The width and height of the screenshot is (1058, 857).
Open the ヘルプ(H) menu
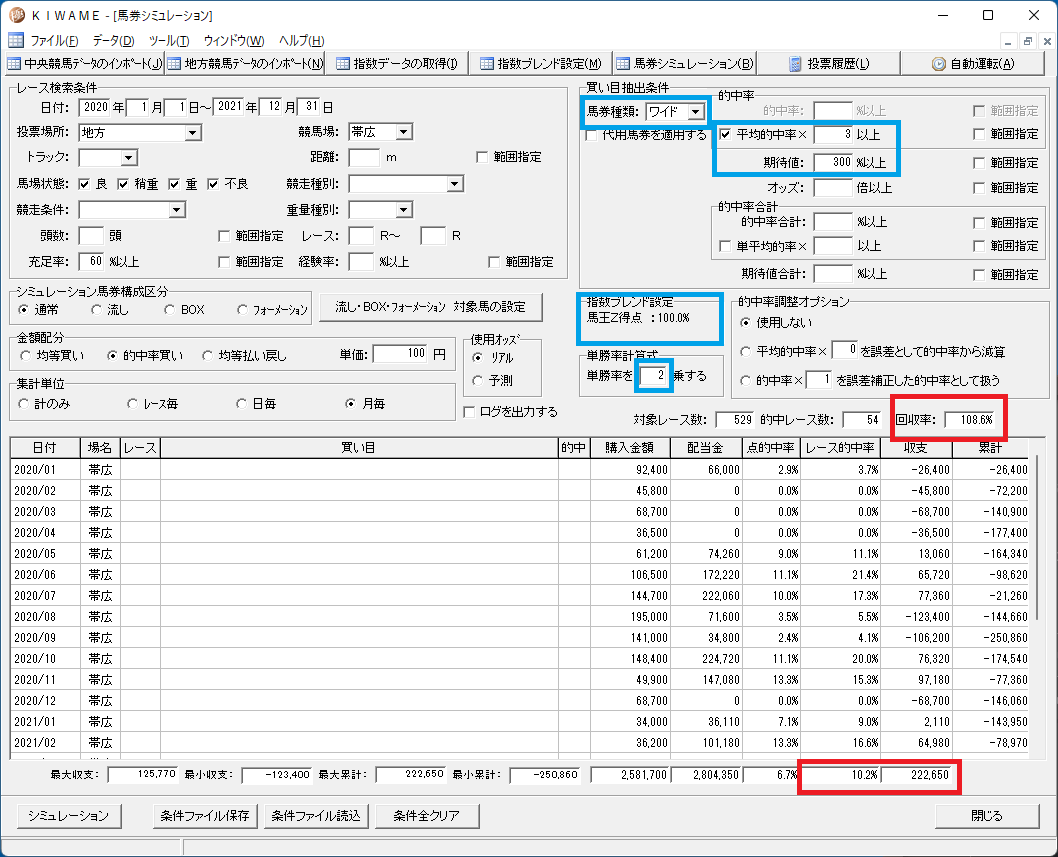pyautogui.click(x=302, y=40)
